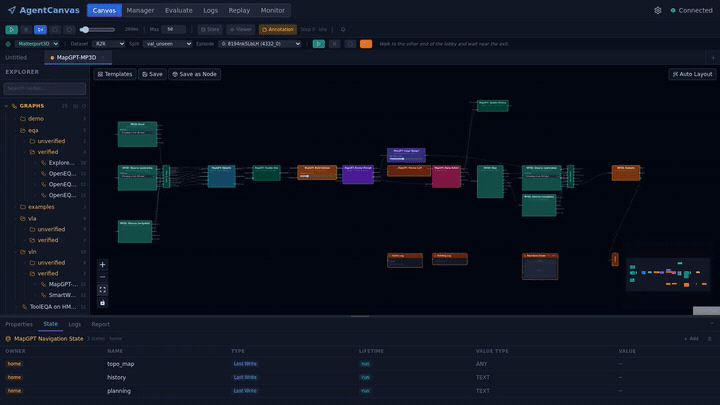
Task: Collapse the eqa folder
Action: tap(33, 130)
